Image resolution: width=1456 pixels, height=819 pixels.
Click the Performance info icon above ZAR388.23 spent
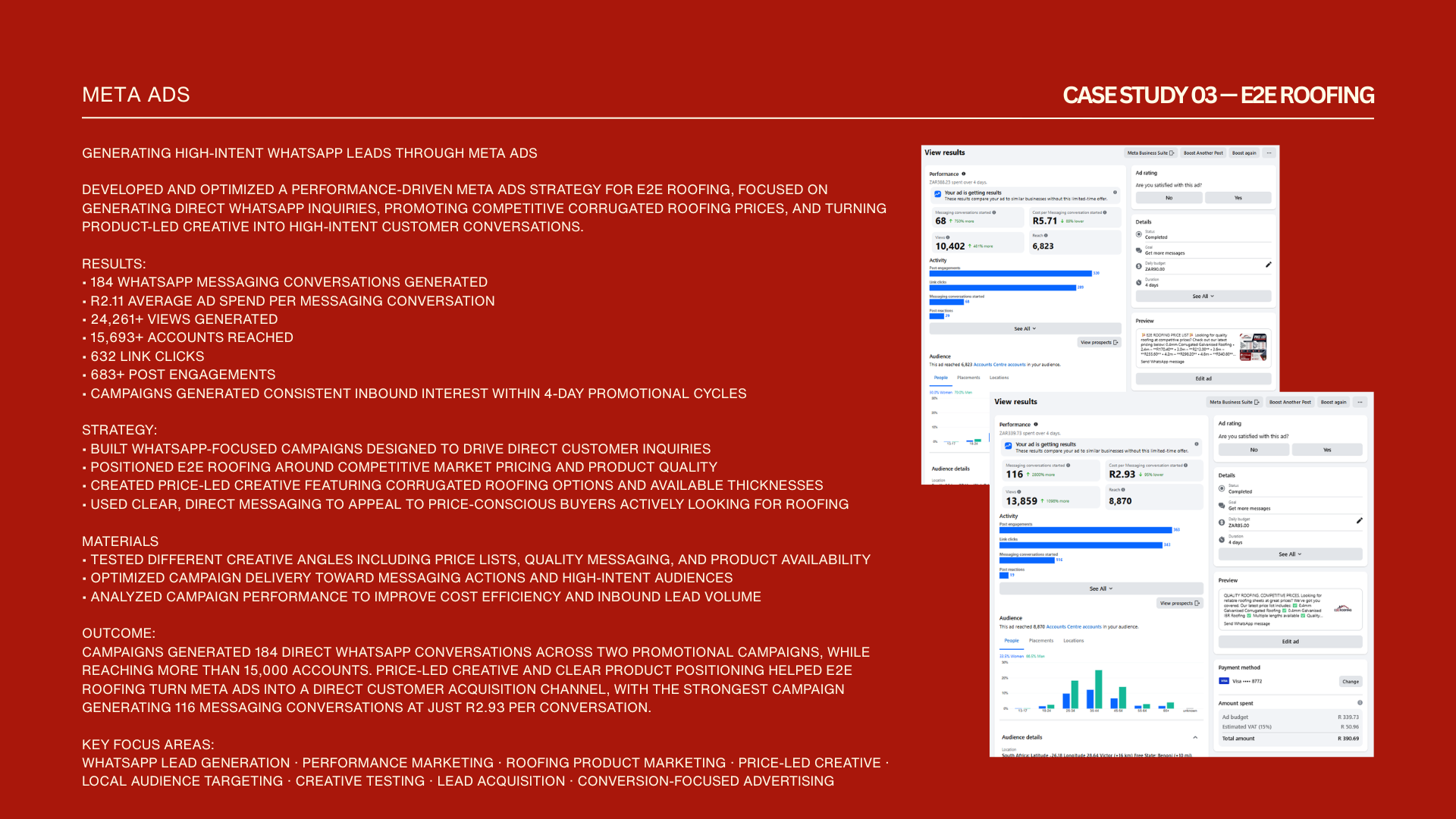pos(964,174)
